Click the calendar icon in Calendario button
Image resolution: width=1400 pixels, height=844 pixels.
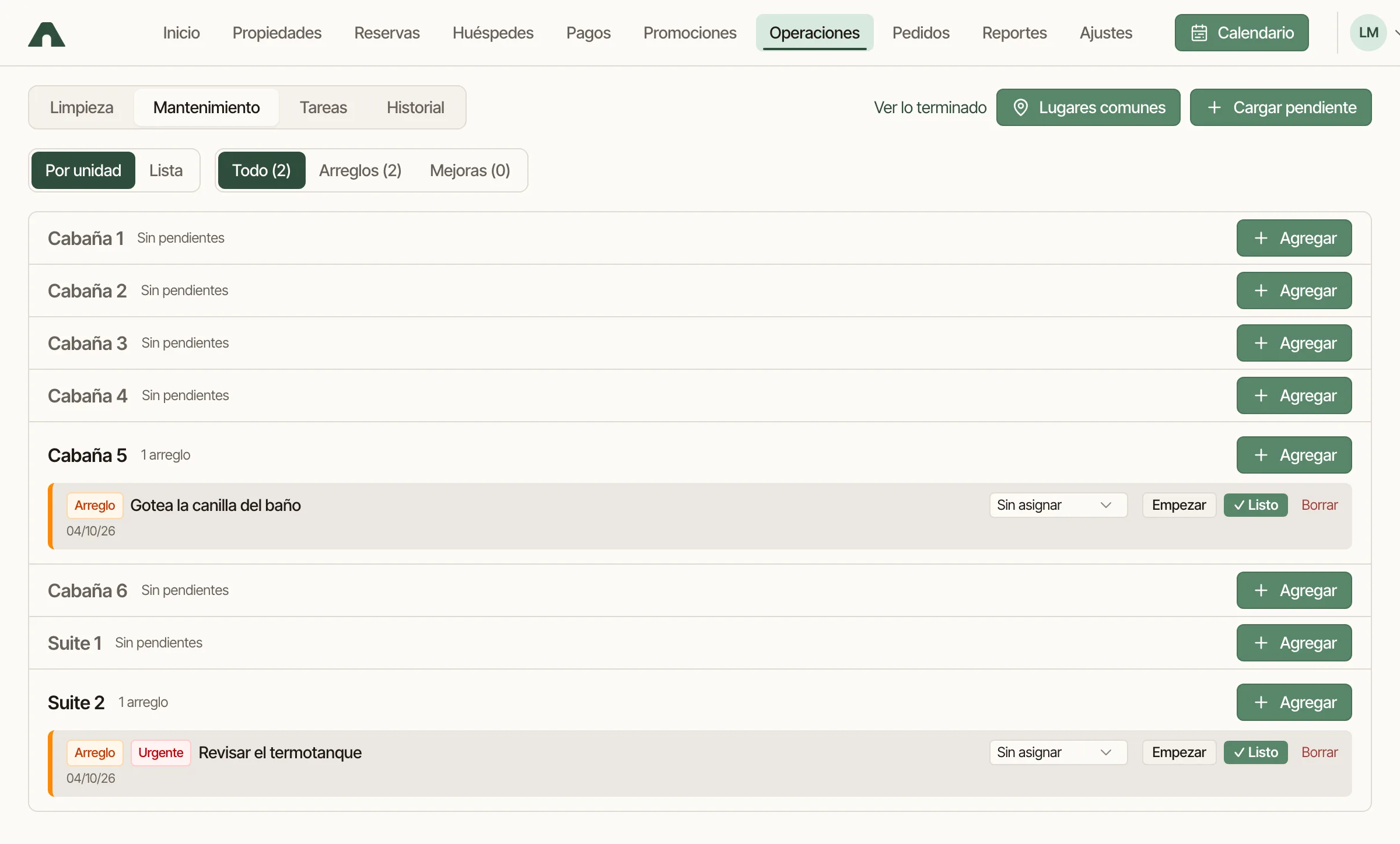(1199, 33)
